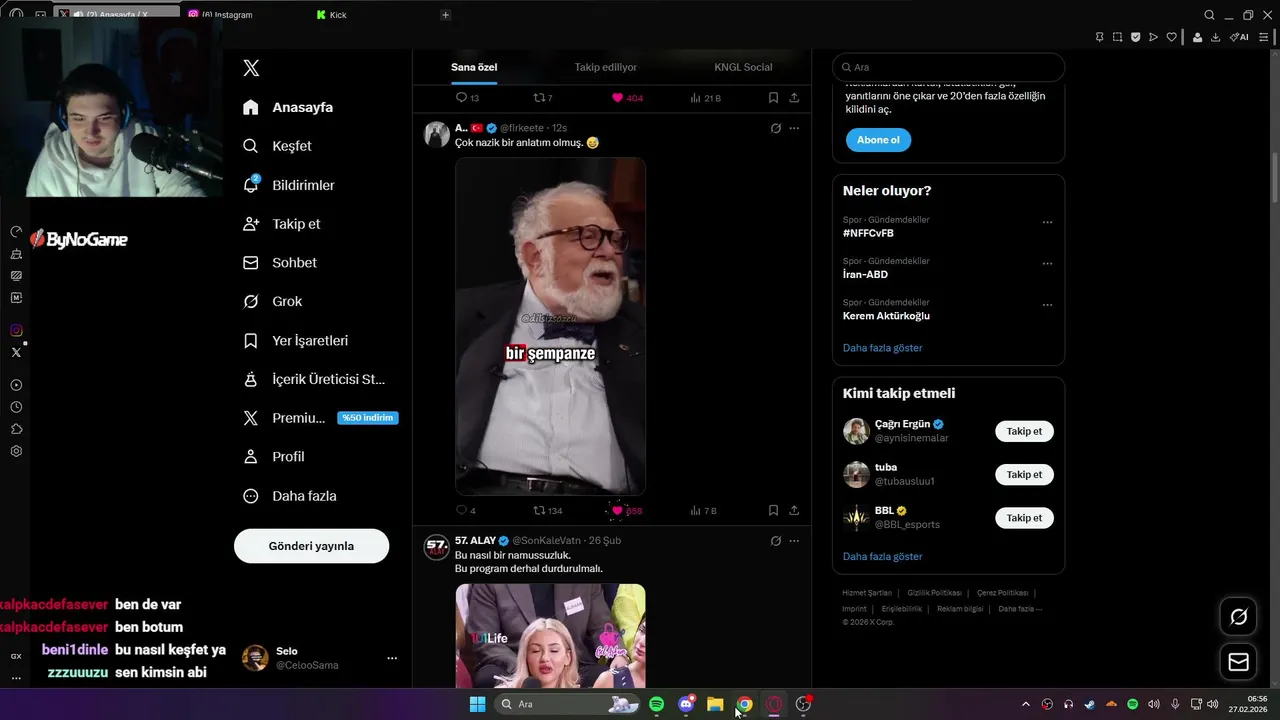
Task: Open the floating Grok button
Action: (1238, 617)
